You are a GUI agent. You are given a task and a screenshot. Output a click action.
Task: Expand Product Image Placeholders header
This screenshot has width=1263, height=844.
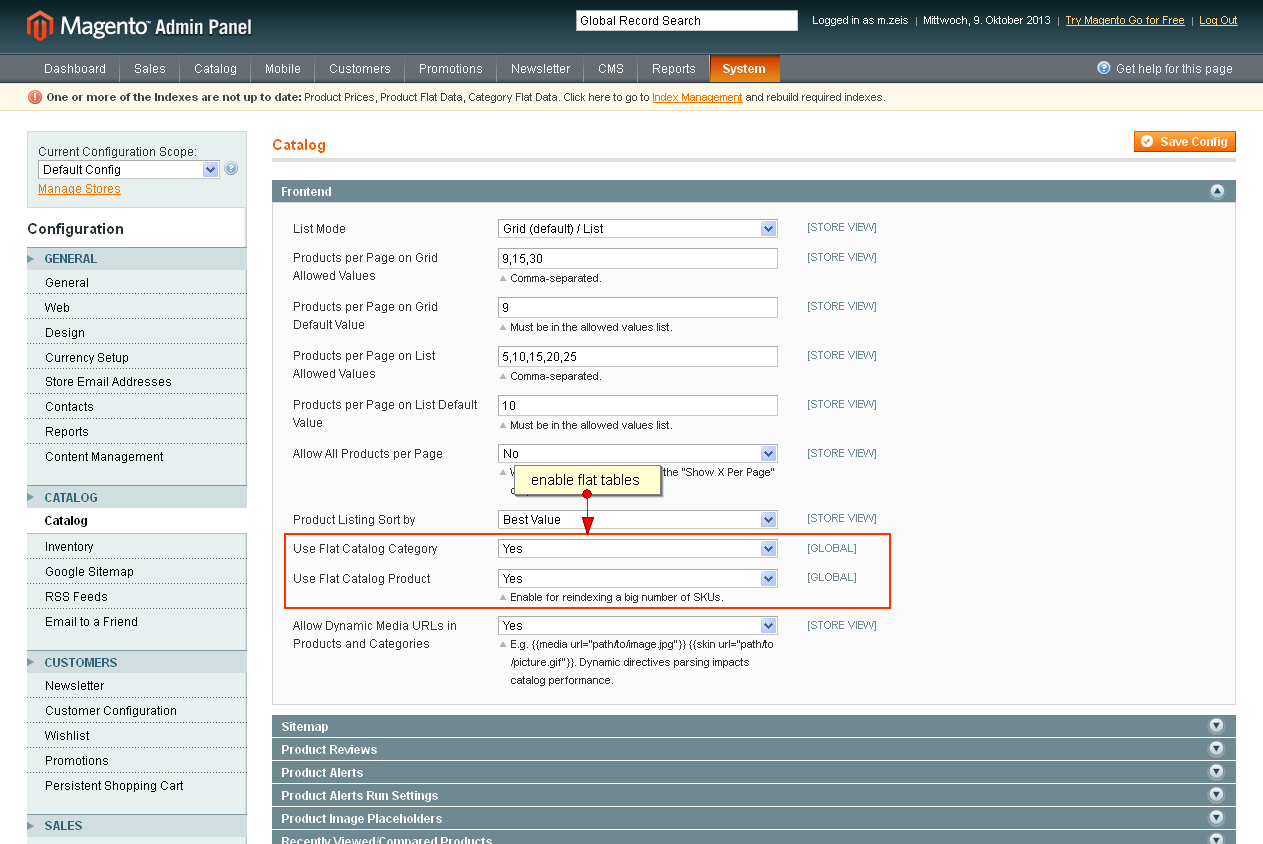754,818
